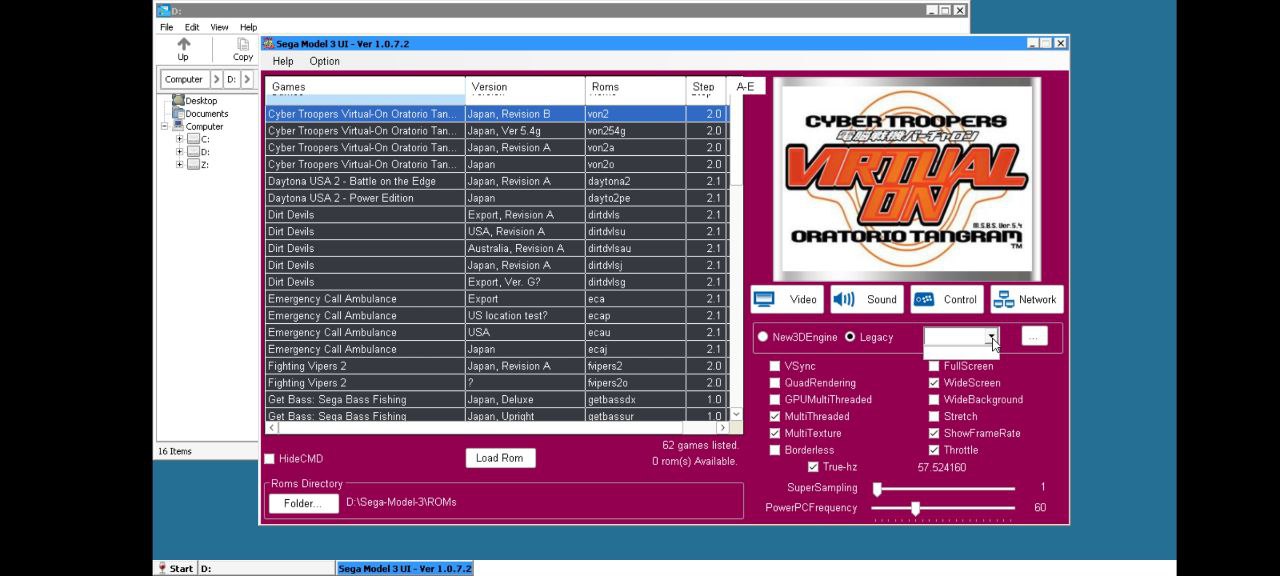Click the chevron after D: breadcrumb
Viewport: 1280px width, 576px height.
click(246, 79)
